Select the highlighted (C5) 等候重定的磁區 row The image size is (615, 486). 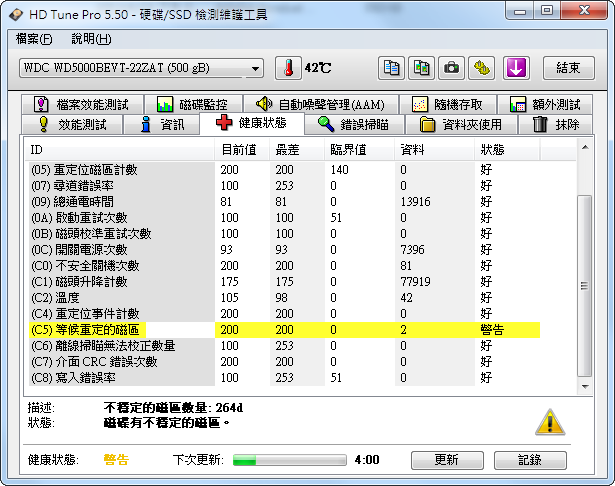coord(284,330)
